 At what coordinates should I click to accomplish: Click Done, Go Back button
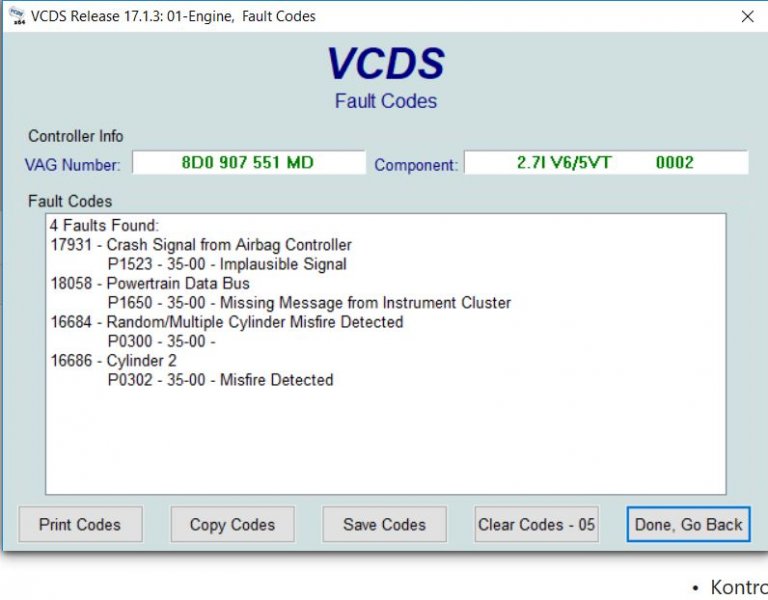click(x=688, y=524)
